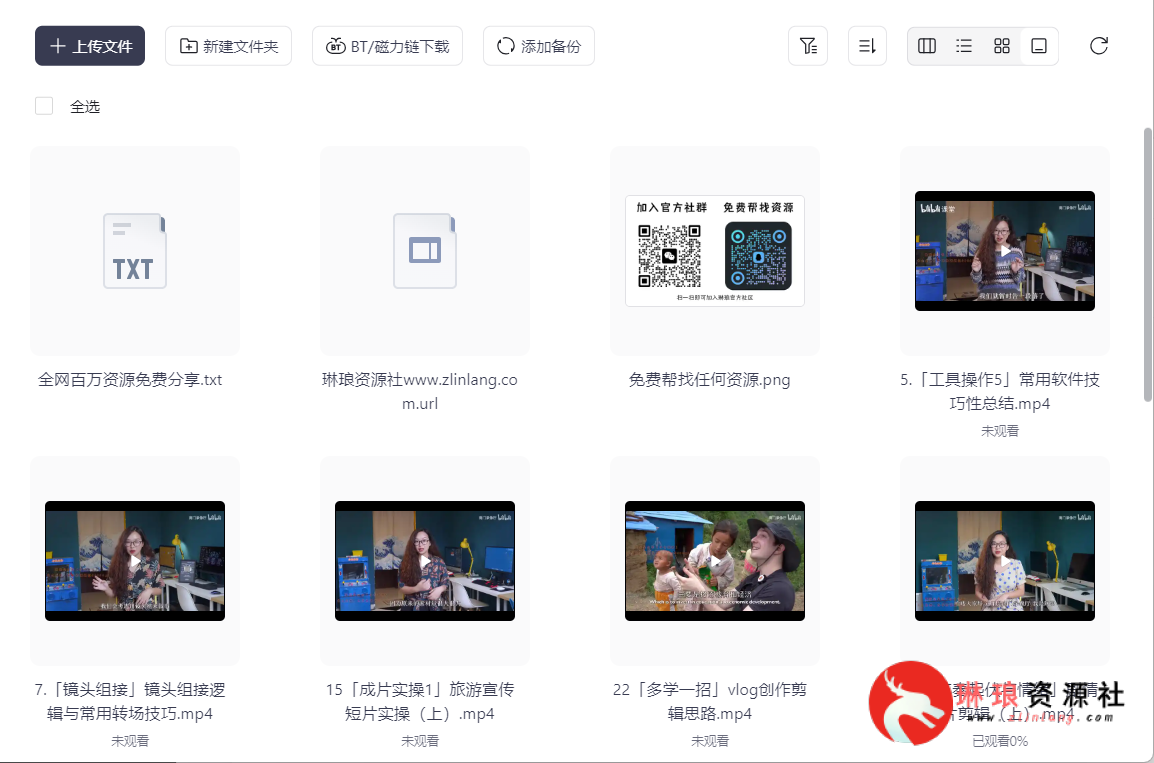Open the sort order icon
This screenshot has height=763, width=1154.
point(867,46)
